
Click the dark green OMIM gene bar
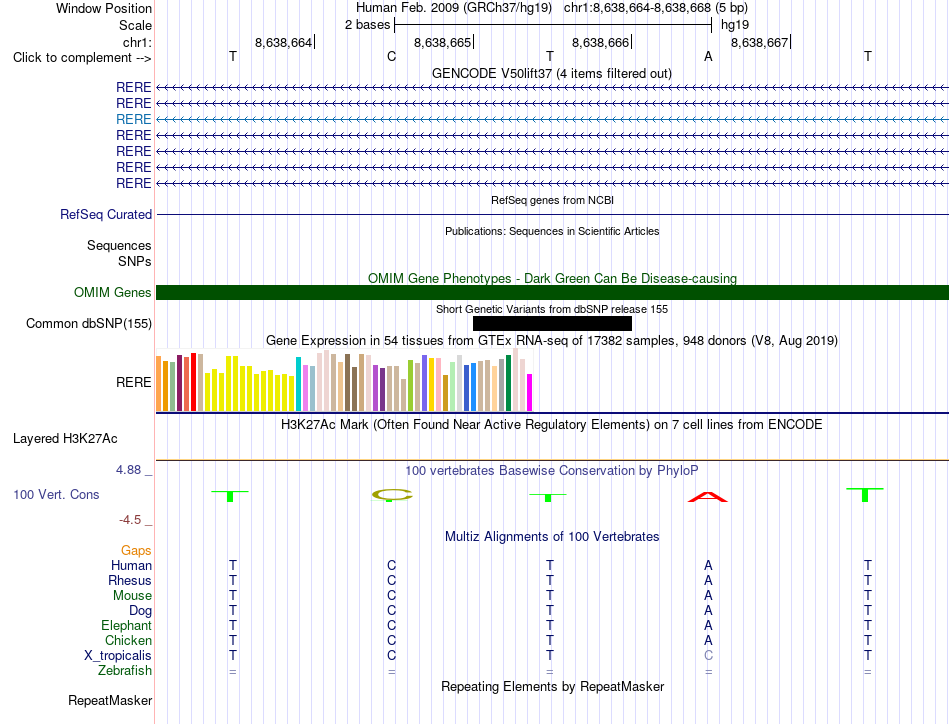pos(552,293)
